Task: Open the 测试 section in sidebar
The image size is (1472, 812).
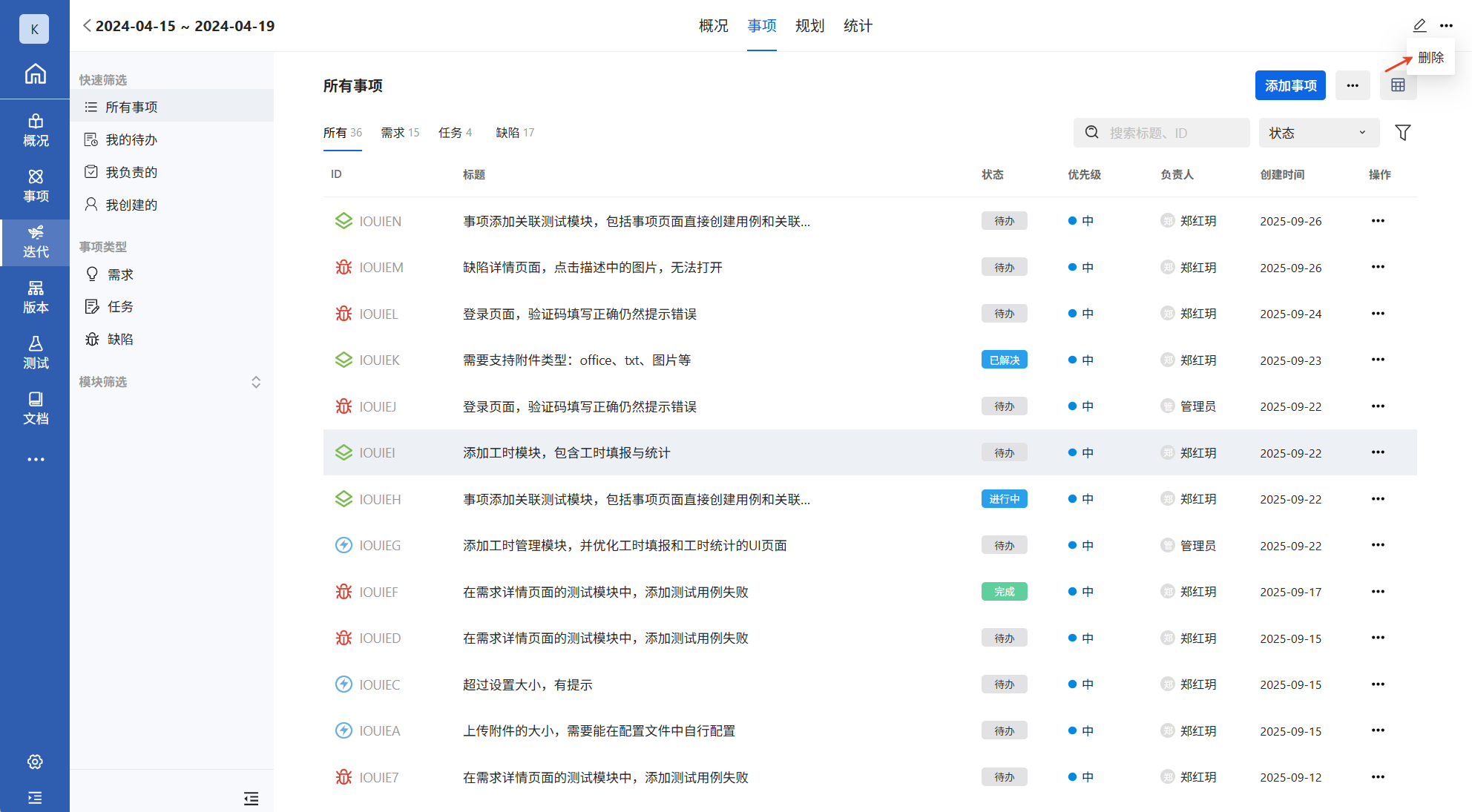Action: (x=35, y=352)
